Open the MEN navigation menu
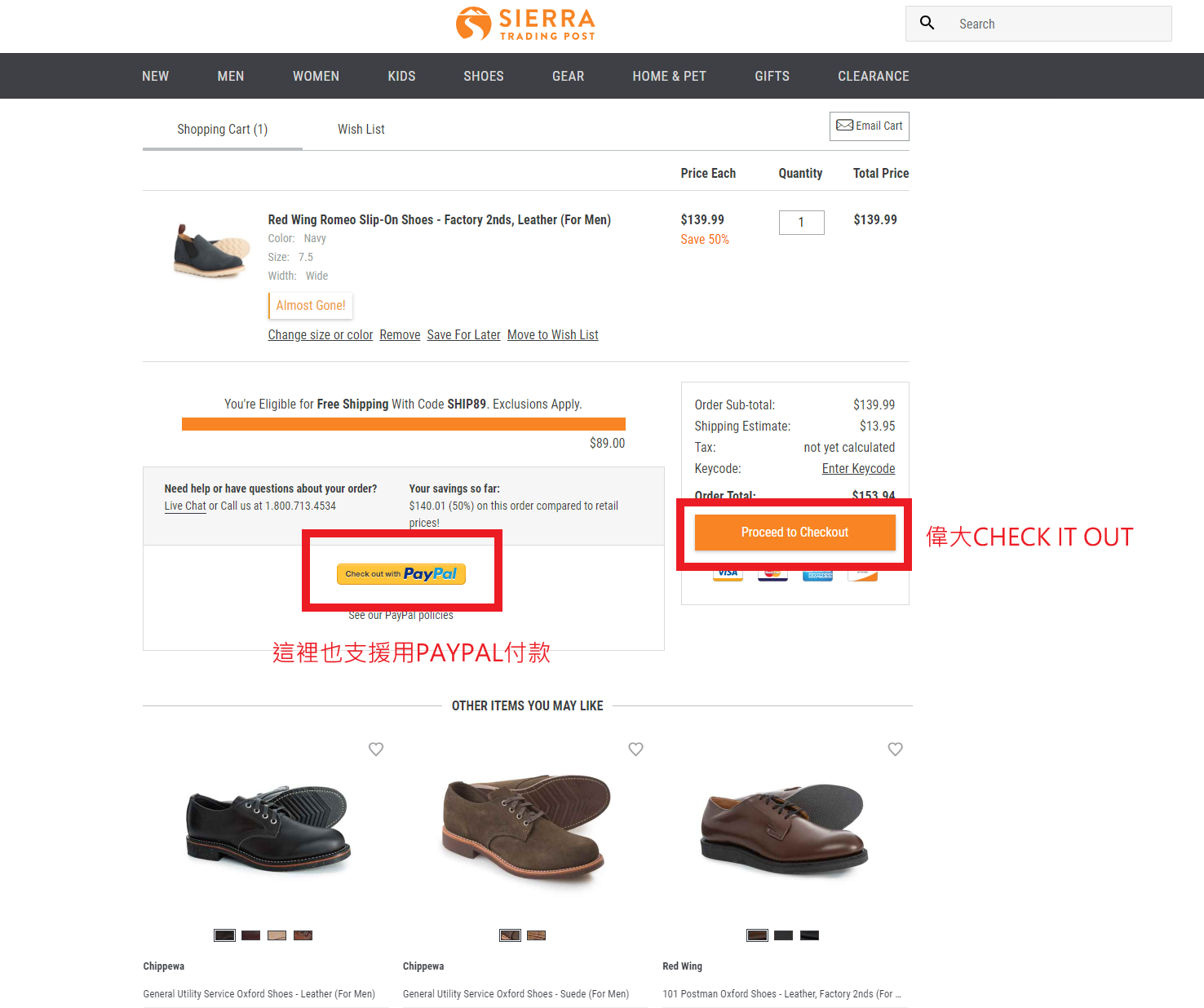 point(230,76)
